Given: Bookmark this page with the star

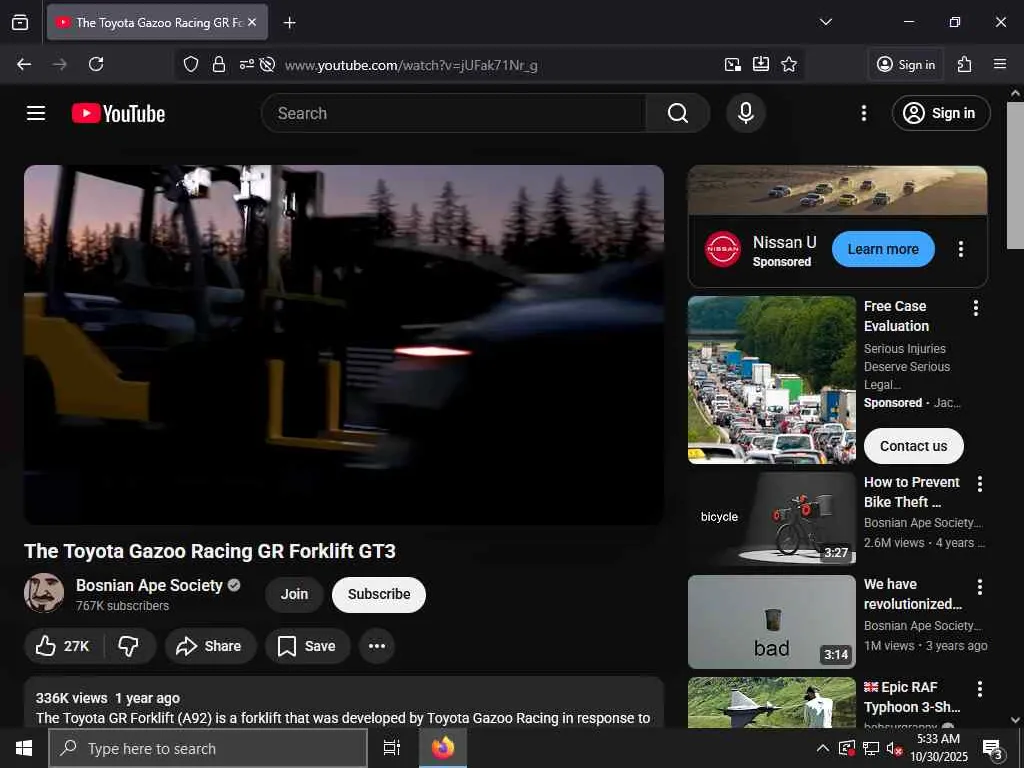Looking at the screenshot, I should [789, 64].
